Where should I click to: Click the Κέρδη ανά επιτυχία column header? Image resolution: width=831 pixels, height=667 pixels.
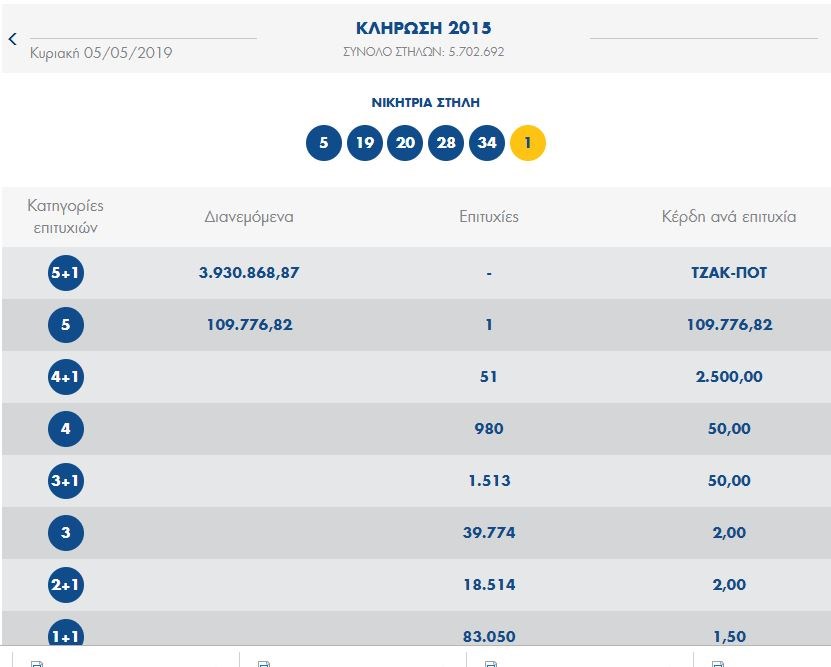pos(729,216)
